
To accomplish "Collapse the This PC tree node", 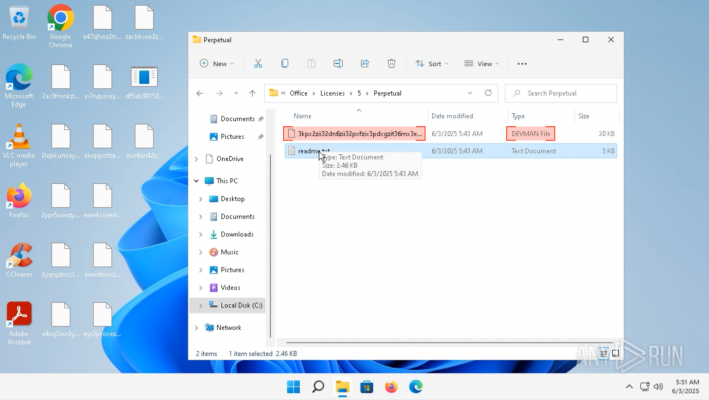I will click(x=196, y=181).
